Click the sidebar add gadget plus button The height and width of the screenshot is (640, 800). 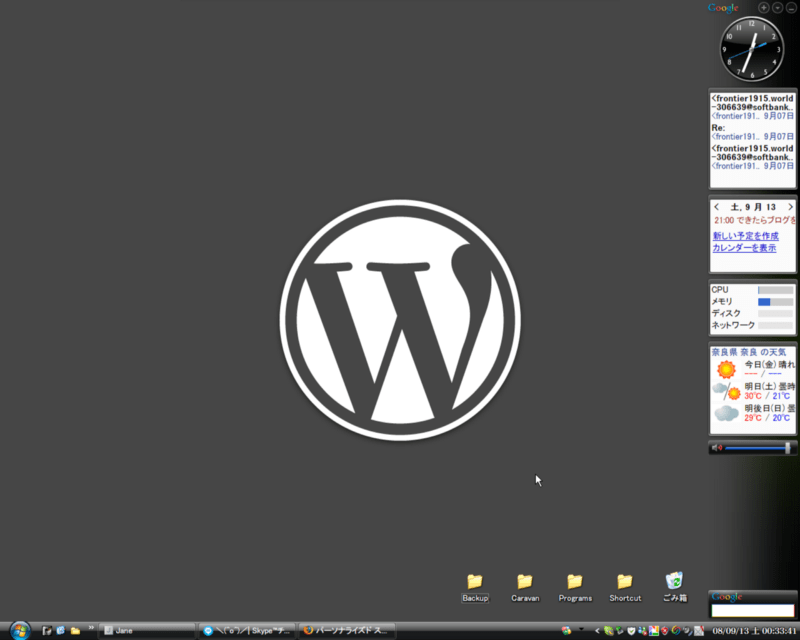tap(764, 7)
